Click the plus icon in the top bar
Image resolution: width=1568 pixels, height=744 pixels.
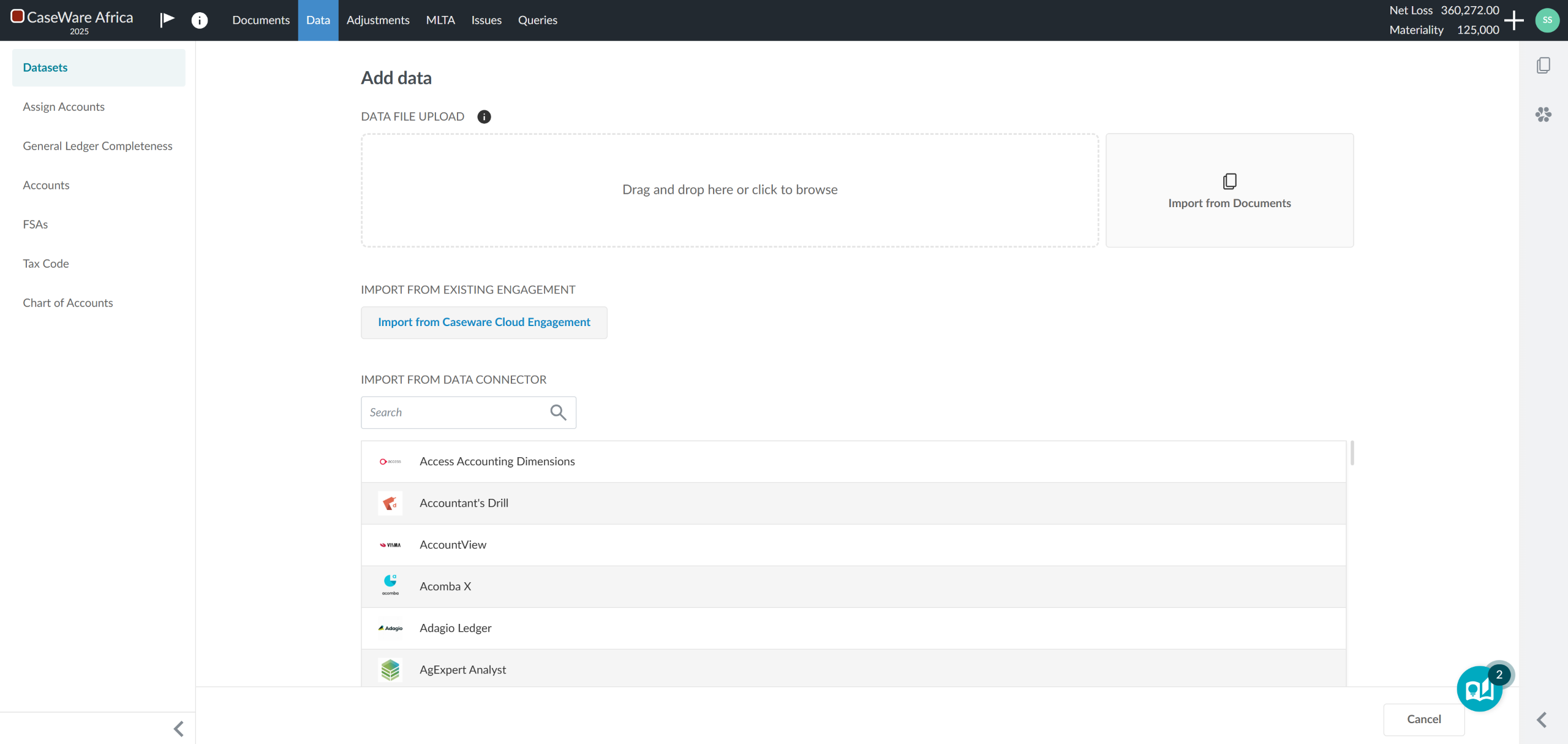[x=1514, y=20]
